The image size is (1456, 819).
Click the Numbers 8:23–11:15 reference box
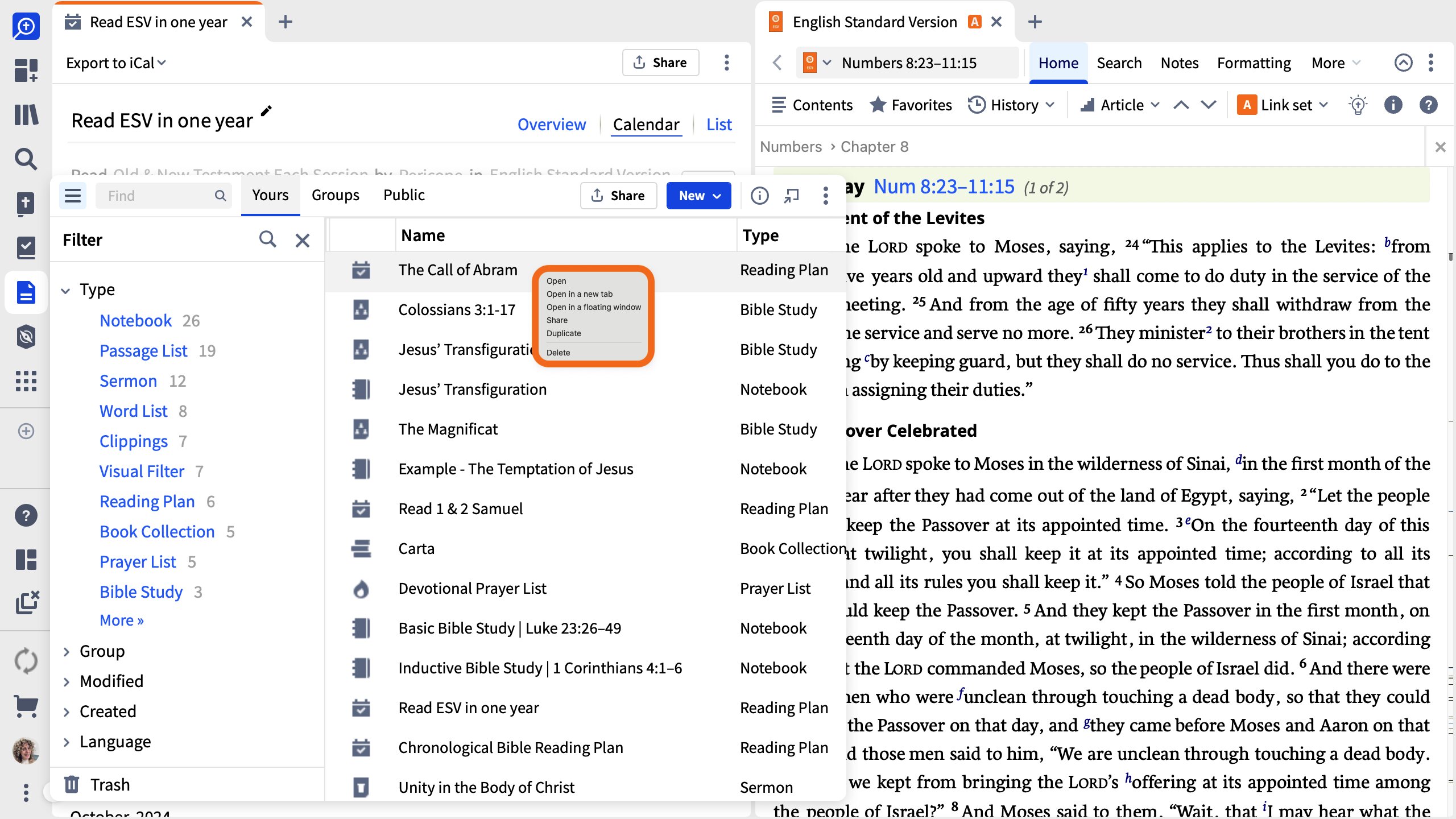click(909, 63)
